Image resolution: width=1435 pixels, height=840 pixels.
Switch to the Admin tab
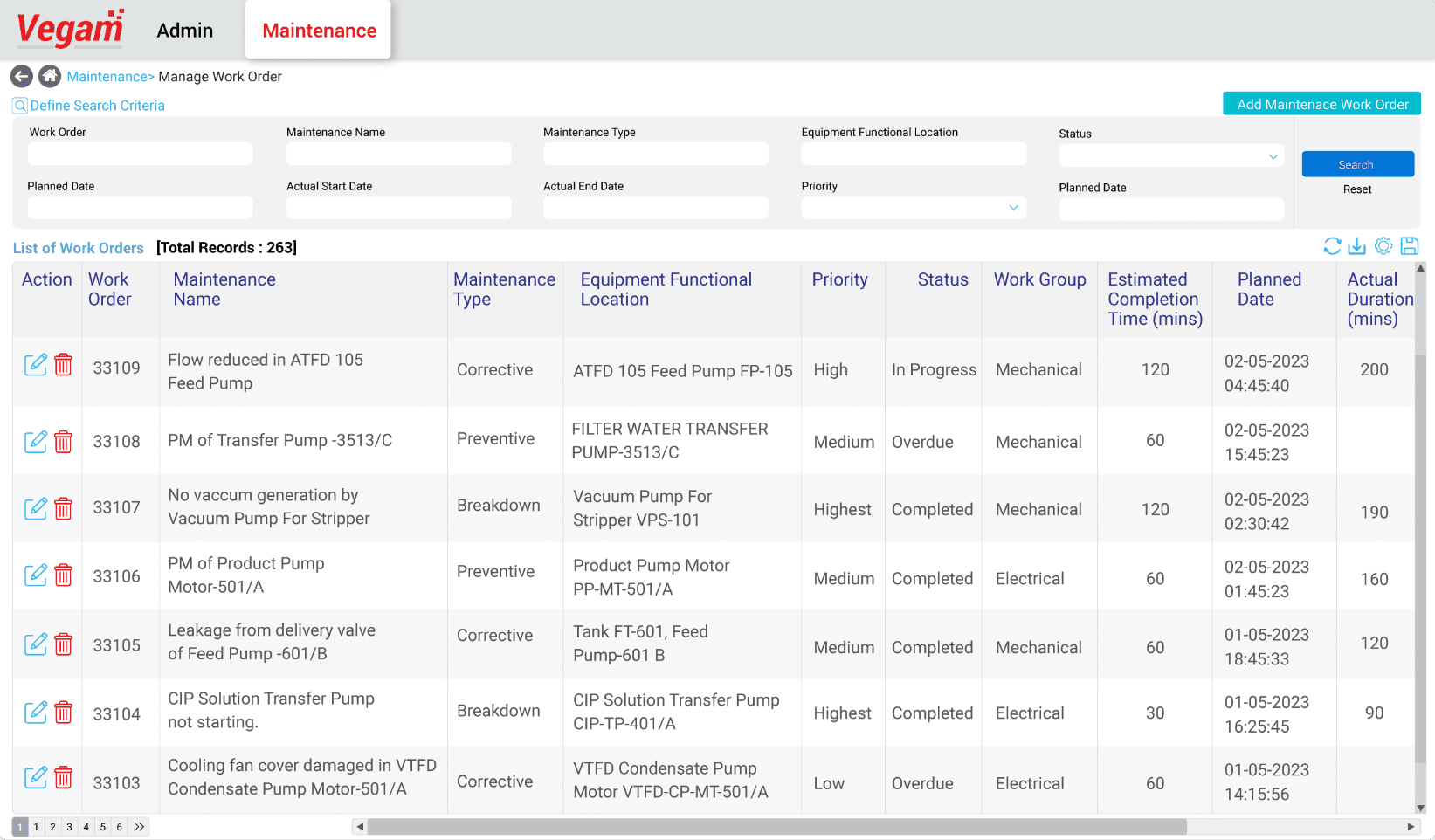click(x=184, y=30)
